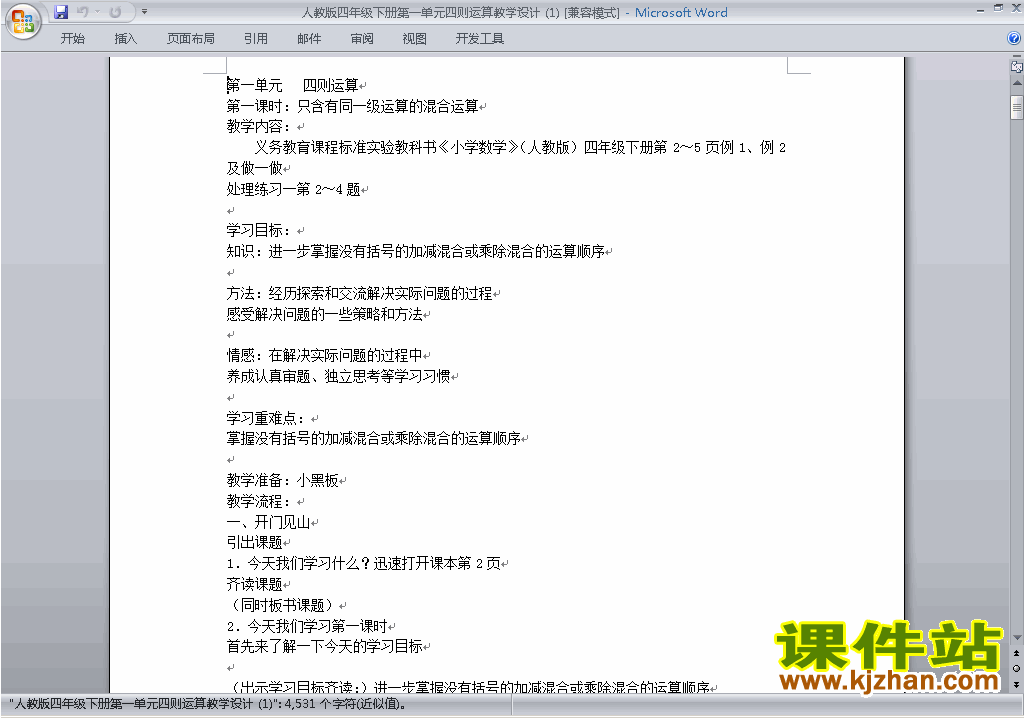1024x718 pixels.
Task: Click the line 养成认真审题、独立思考等学习习惯
Action: point(338,376)
